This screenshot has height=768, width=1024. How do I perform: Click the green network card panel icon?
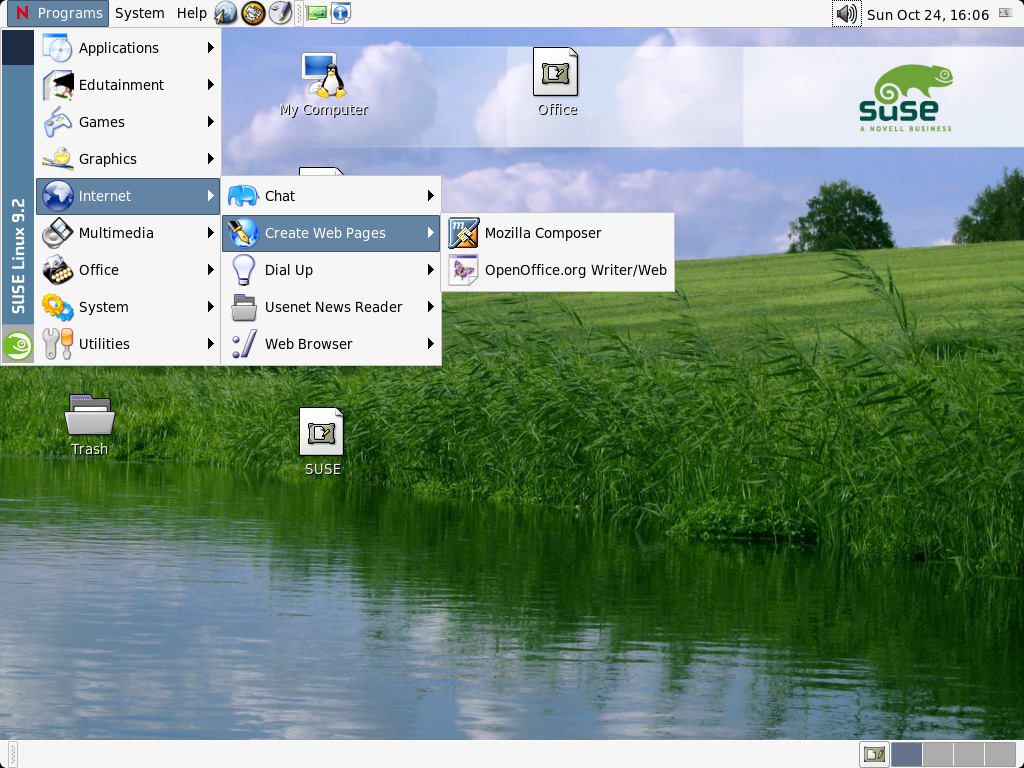pyautogui.click(x=316, y=13)
